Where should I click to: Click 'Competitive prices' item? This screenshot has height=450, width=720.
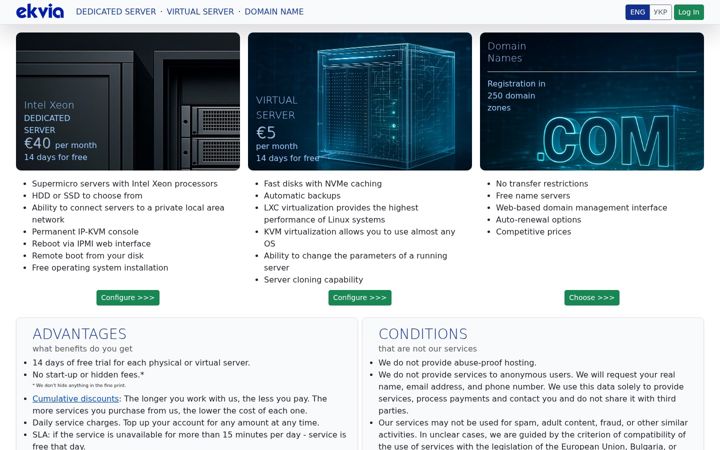[533, 231]
